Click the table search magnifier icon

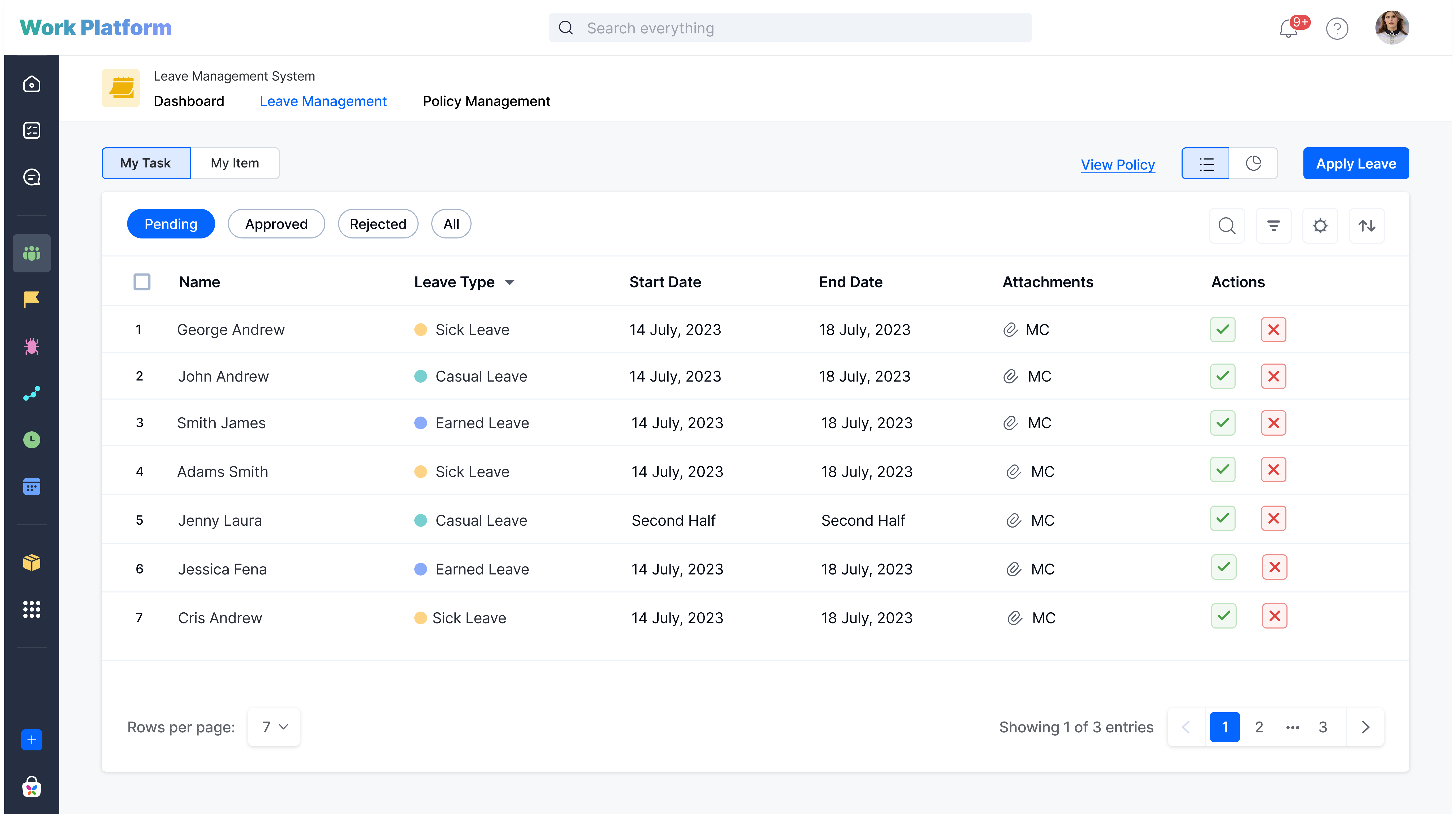click(1227, 225)
